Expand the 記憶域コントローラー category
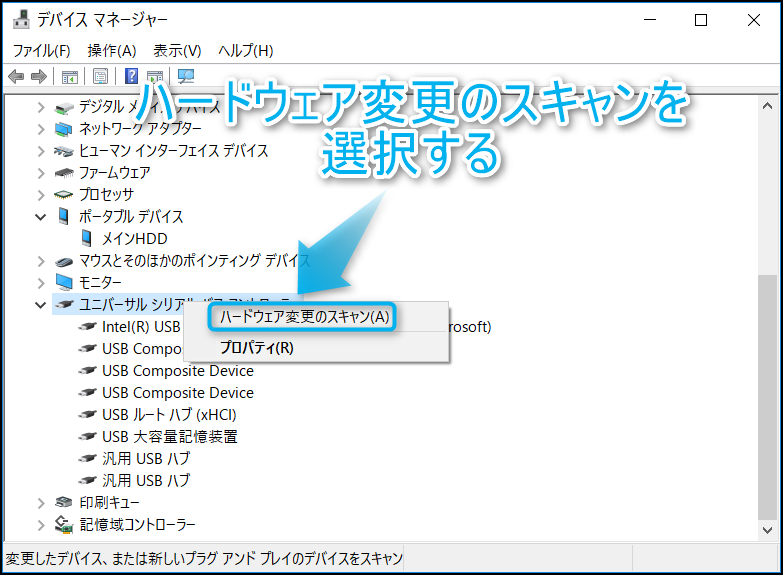Viewport: 783px width, 575px height. pyautogui.click(x=41, y=525)
